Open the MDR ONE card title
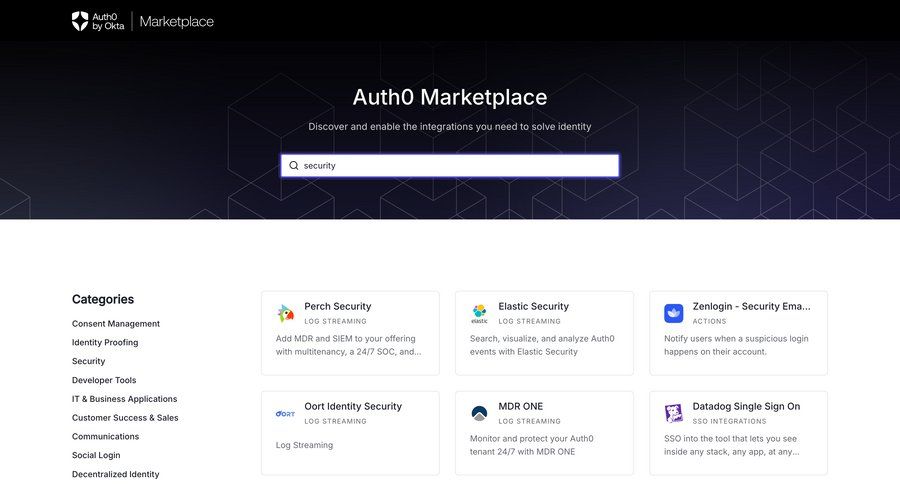 point(521,406)
